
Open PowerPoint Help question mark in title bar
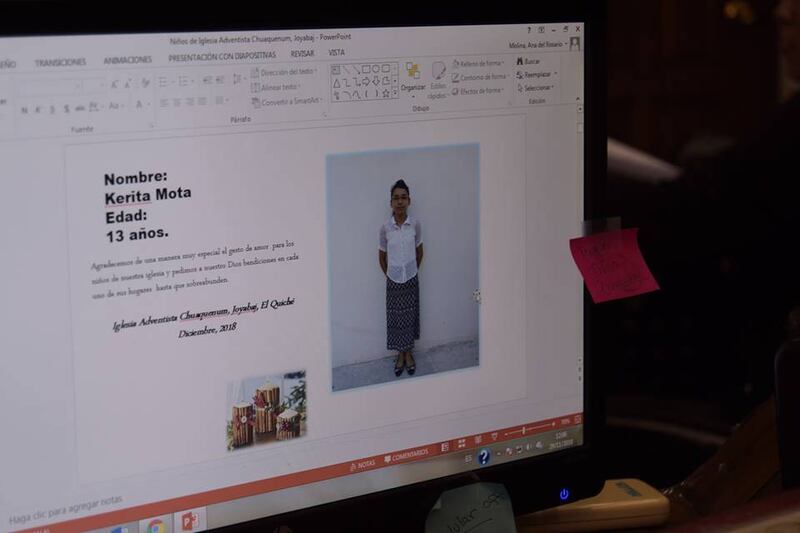point(529,31)
